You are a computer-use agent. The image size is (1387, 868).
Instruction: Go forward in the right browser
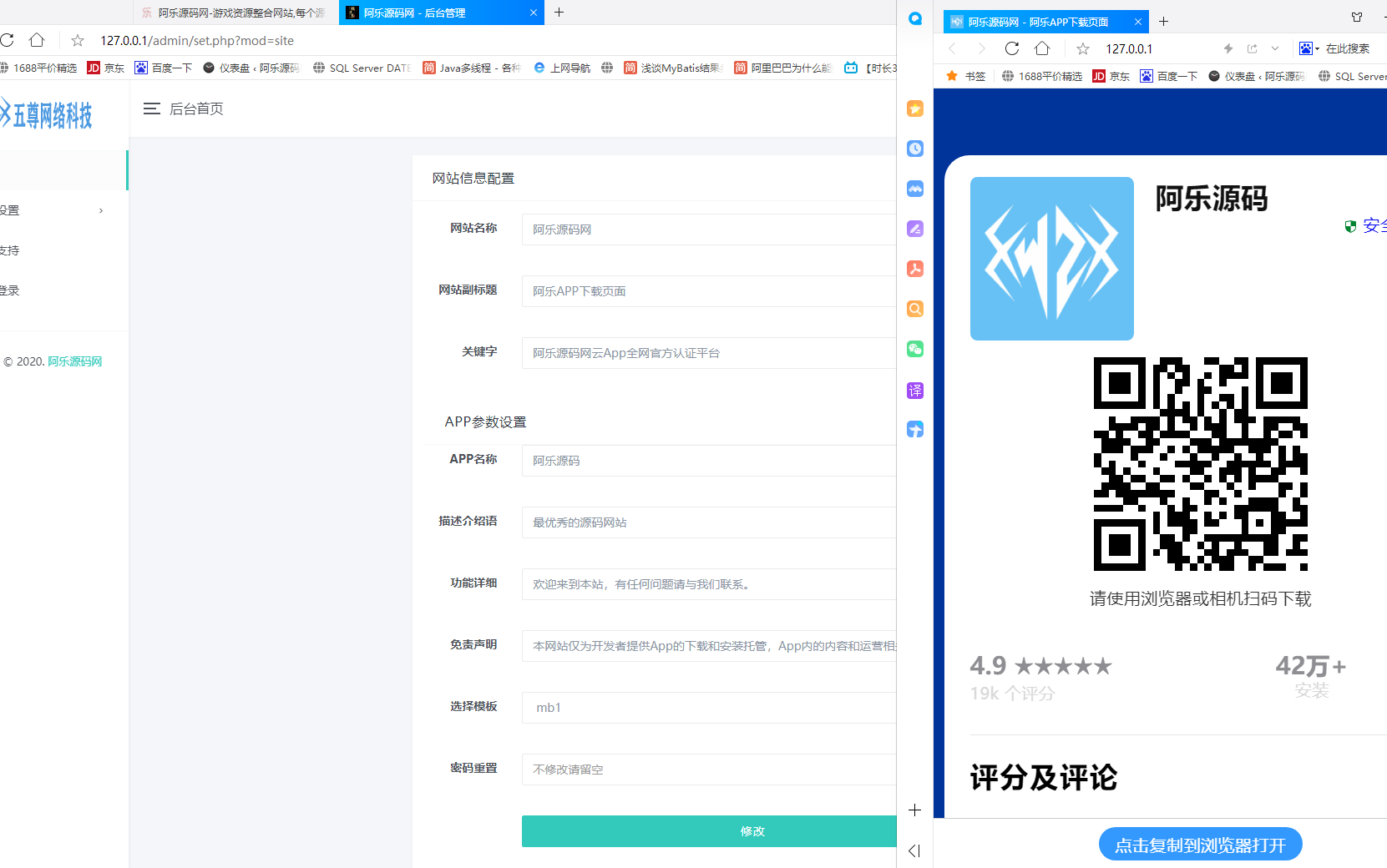pos(982,48)
